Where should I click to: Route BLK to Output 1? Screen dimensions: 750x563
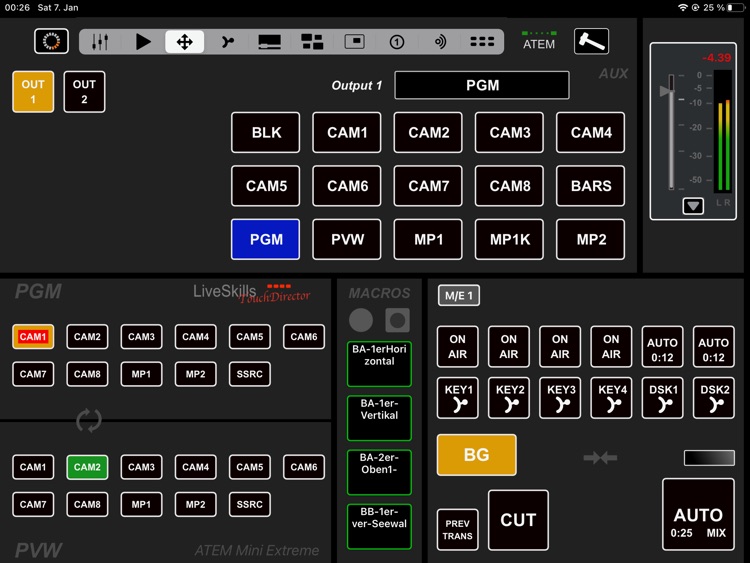(x=265, y=132)
